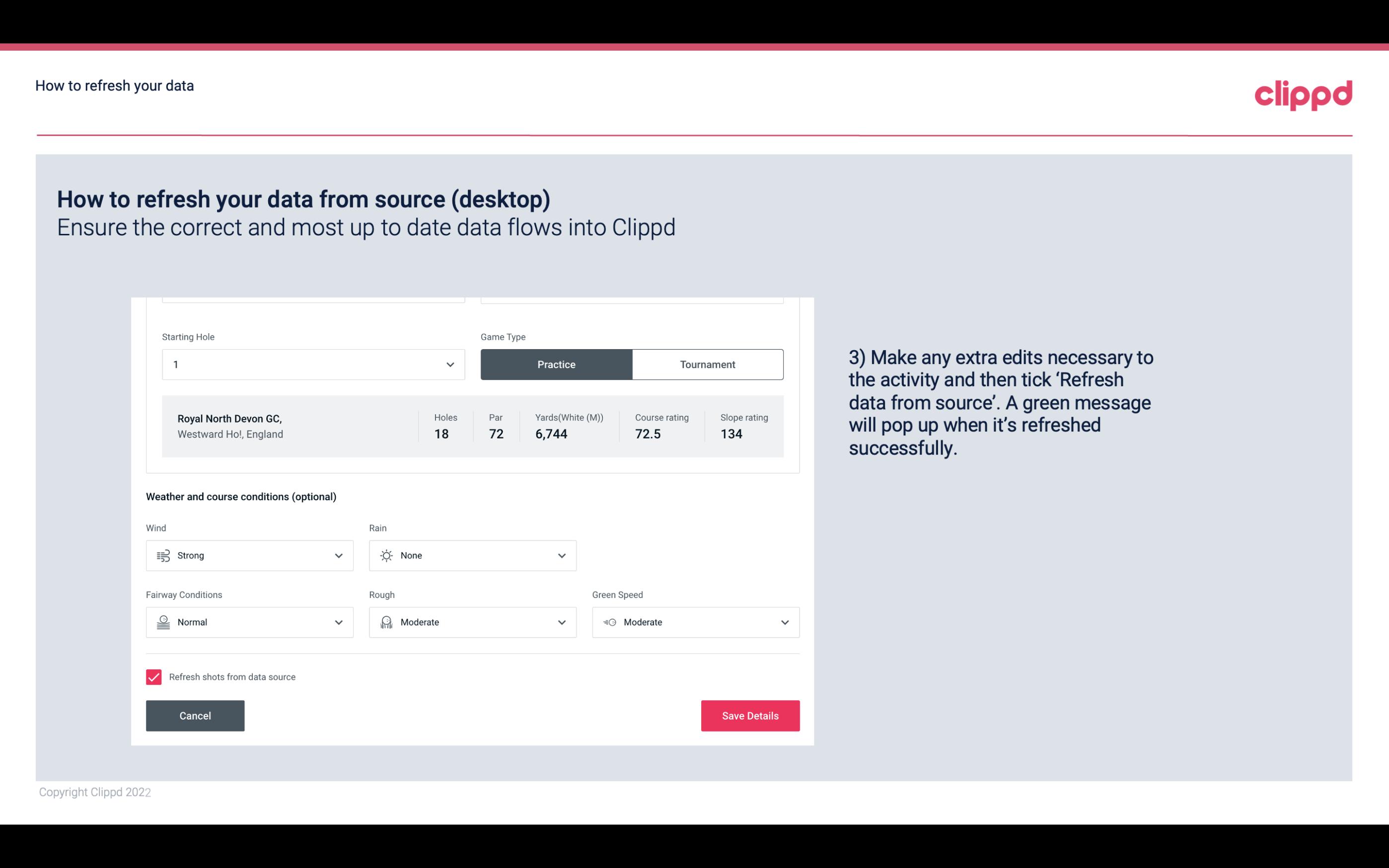Click the wind dropdown expand arrow
Screen dimensions: 1389x868
coord(338,555)
